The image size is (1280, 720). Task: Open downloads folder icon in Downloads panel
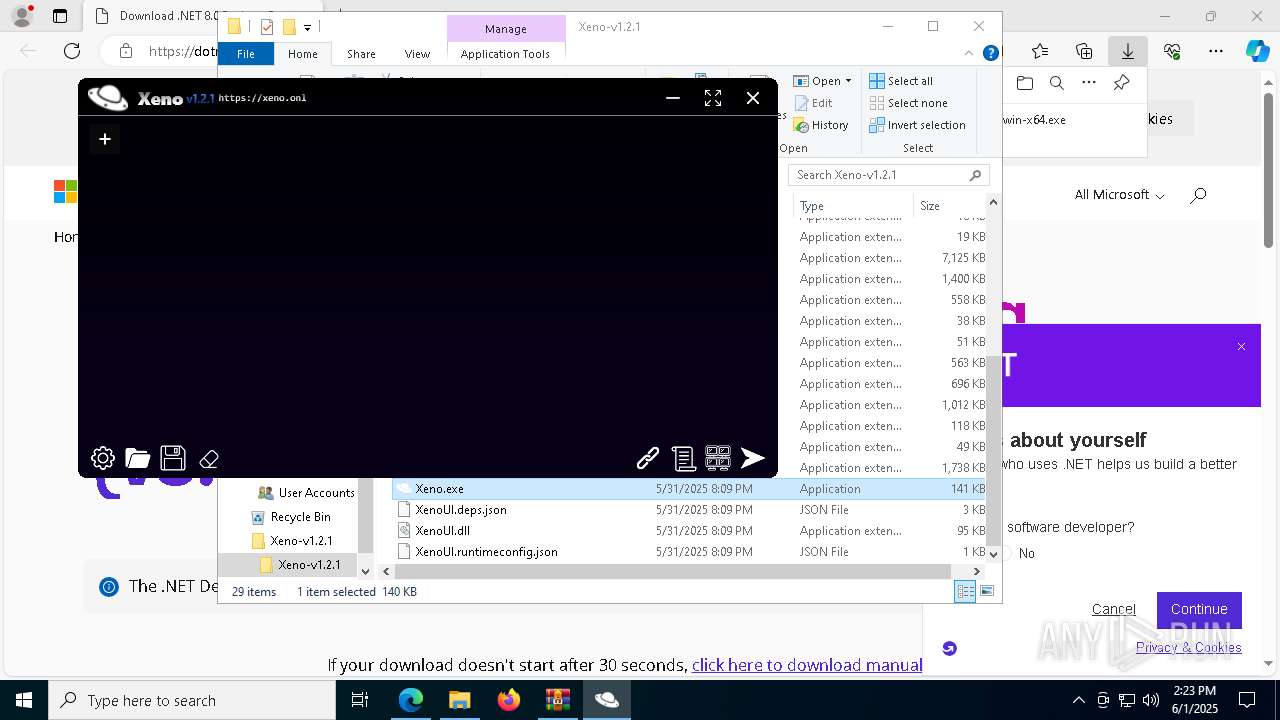(1024, 83)
